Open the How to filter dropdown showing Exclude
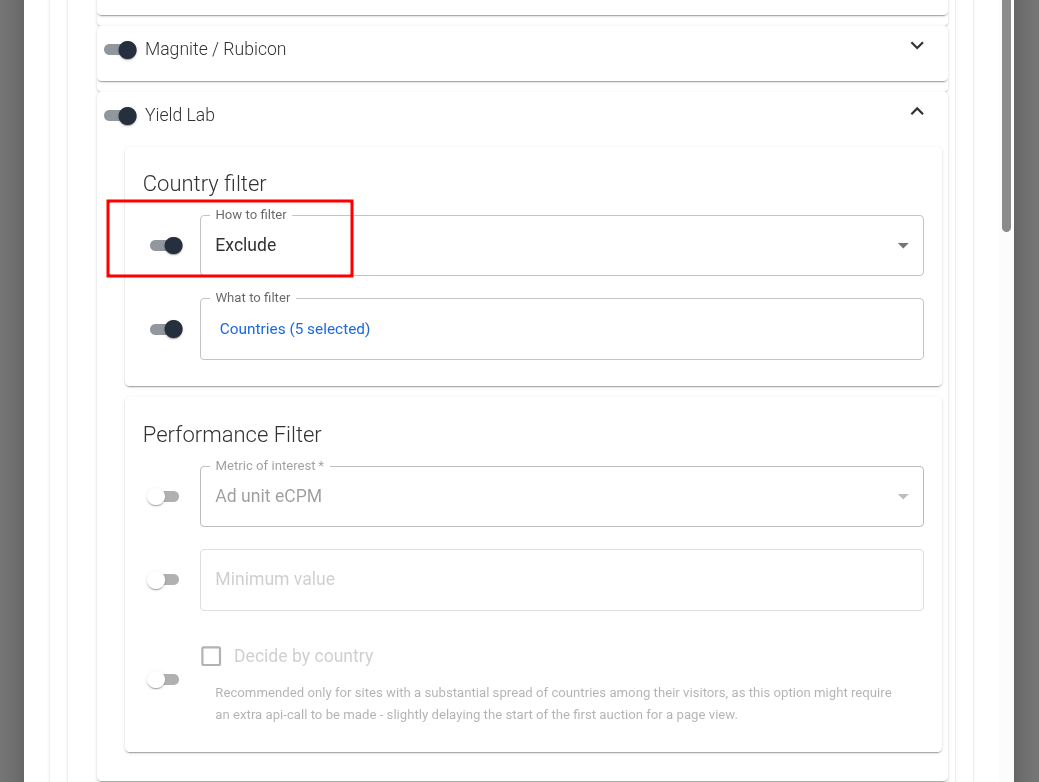 click(x=540, y=246)
